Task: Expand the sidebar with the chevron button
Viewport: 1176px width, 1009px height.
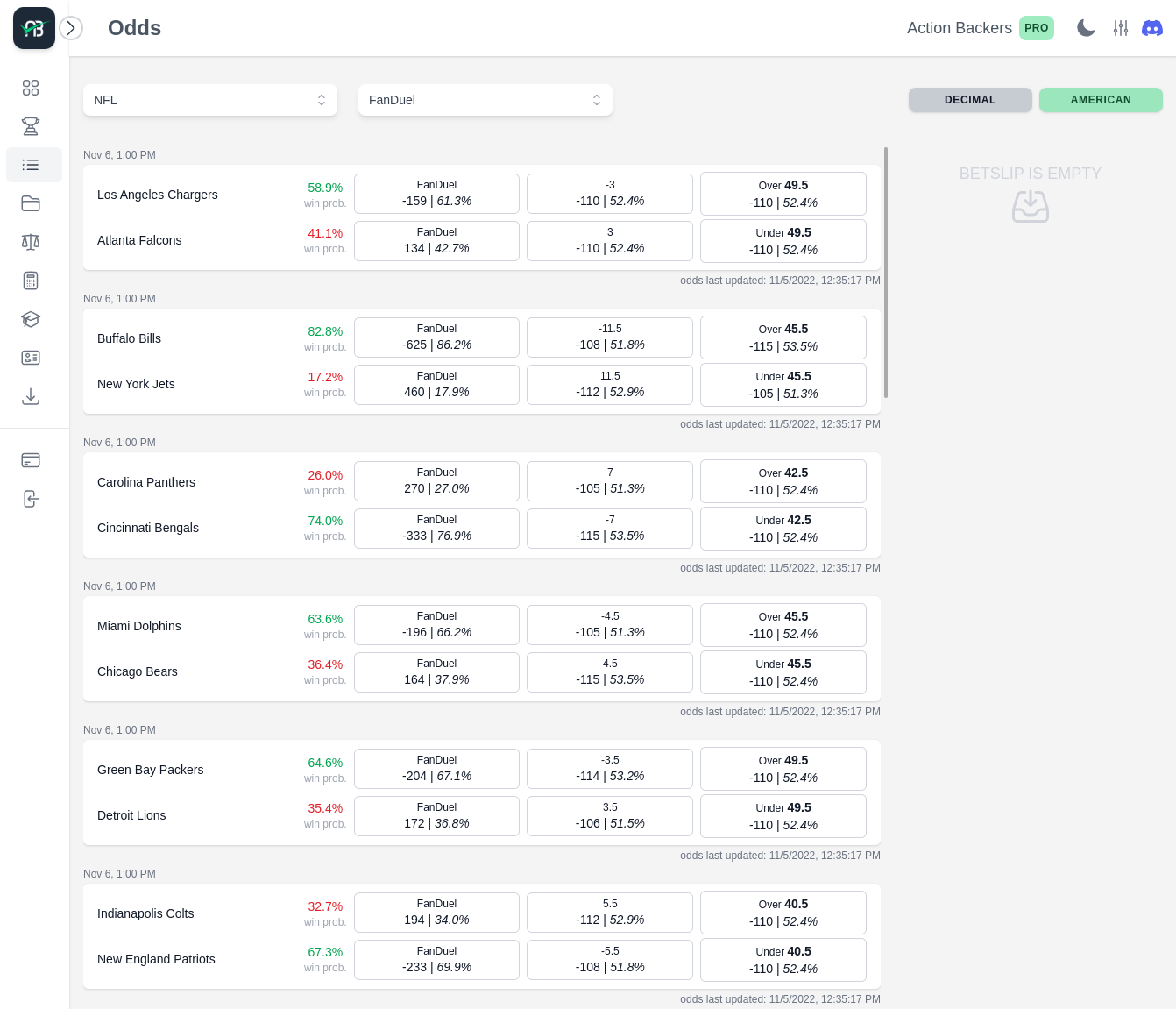Action: point(71,28)
